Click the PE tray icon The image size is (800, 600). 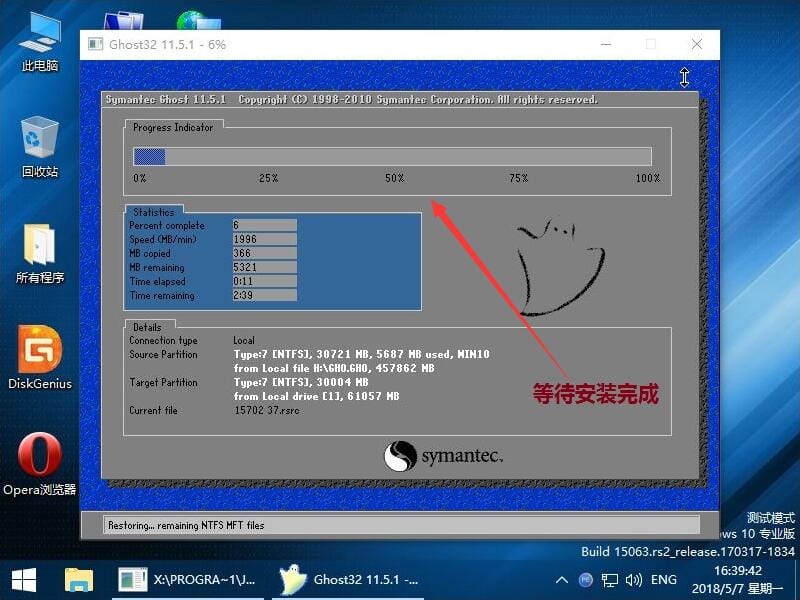(586, 580)
